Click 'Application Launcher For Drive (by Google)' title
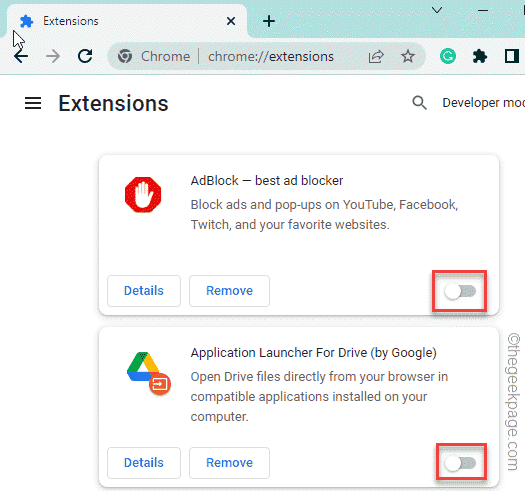 click(313, 353)
